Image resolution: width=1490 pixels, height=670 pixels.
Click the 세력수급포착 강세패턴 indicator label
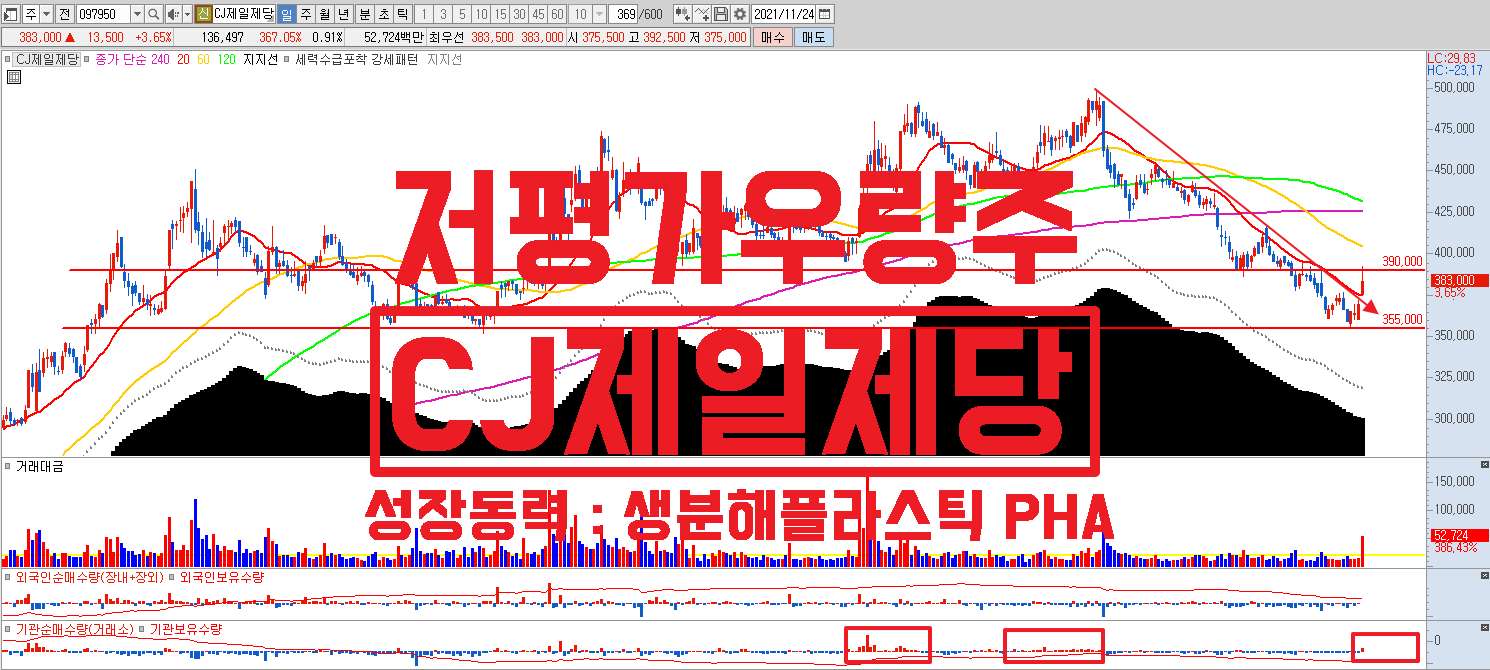tap(357, 59)
